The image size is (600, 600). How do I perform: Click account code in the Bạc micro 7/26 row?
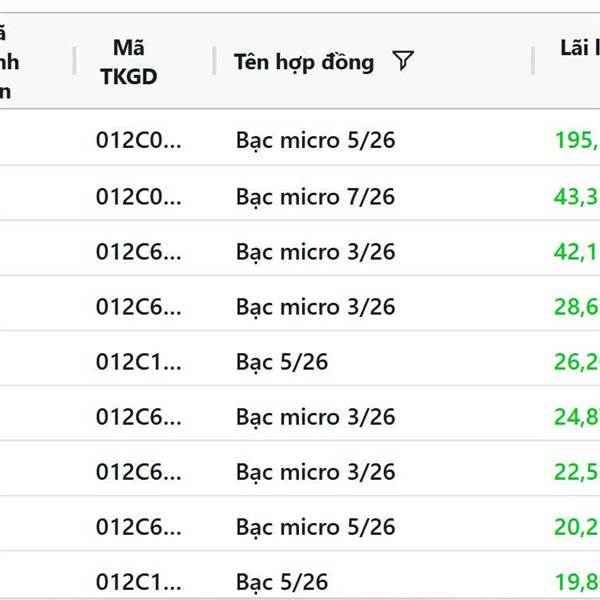pos(139,197)
